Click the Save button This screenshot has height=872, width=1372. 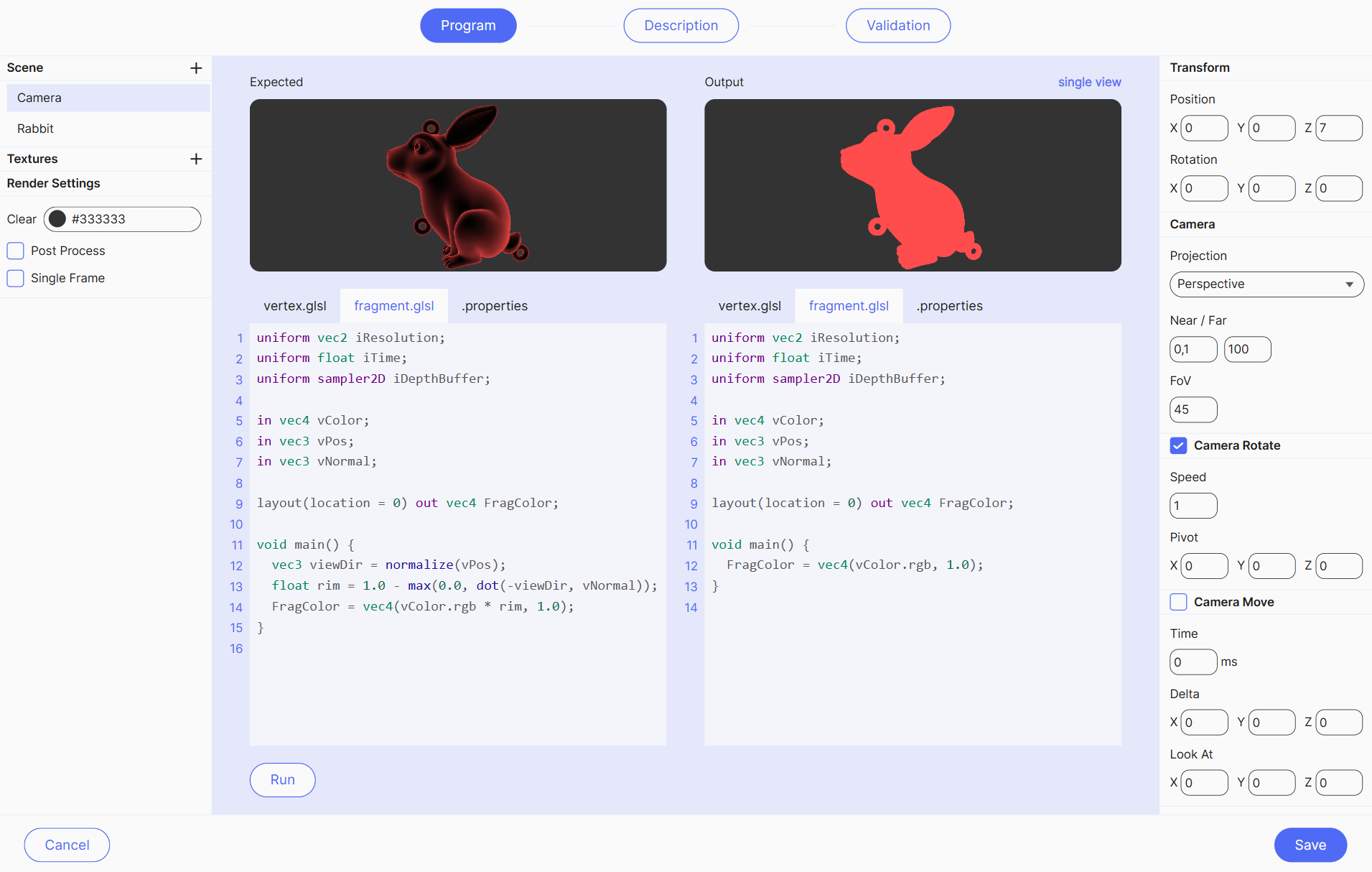pos(1310,845)
